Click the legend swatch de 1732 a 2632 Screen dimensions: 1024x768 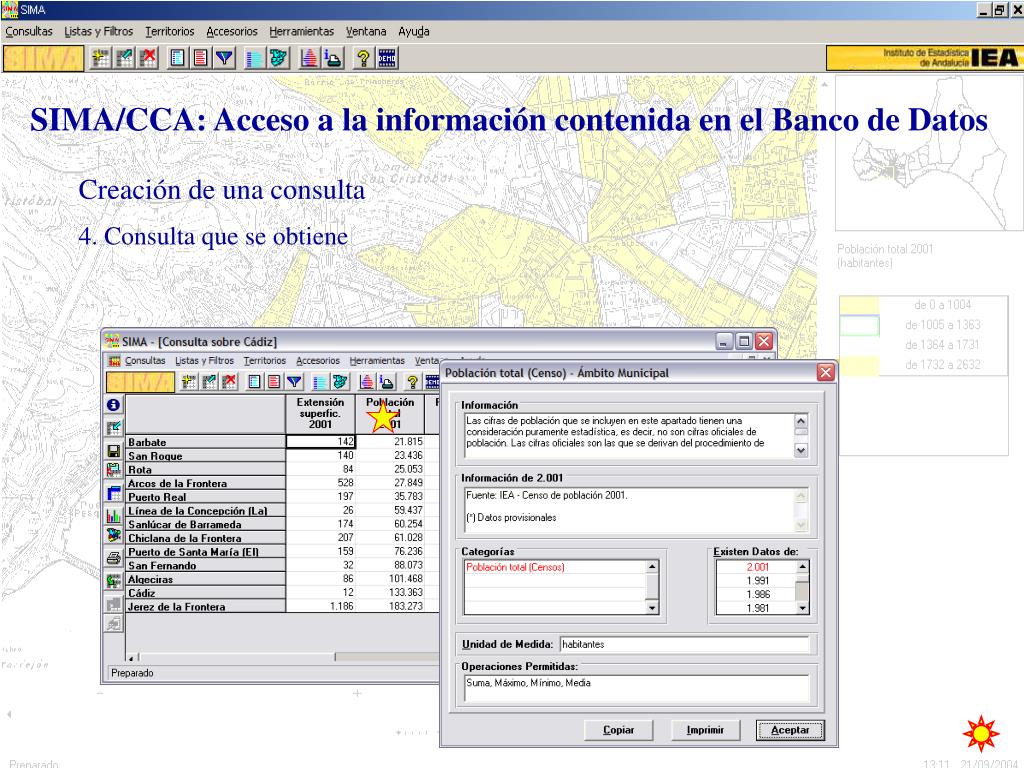point(859,365)
